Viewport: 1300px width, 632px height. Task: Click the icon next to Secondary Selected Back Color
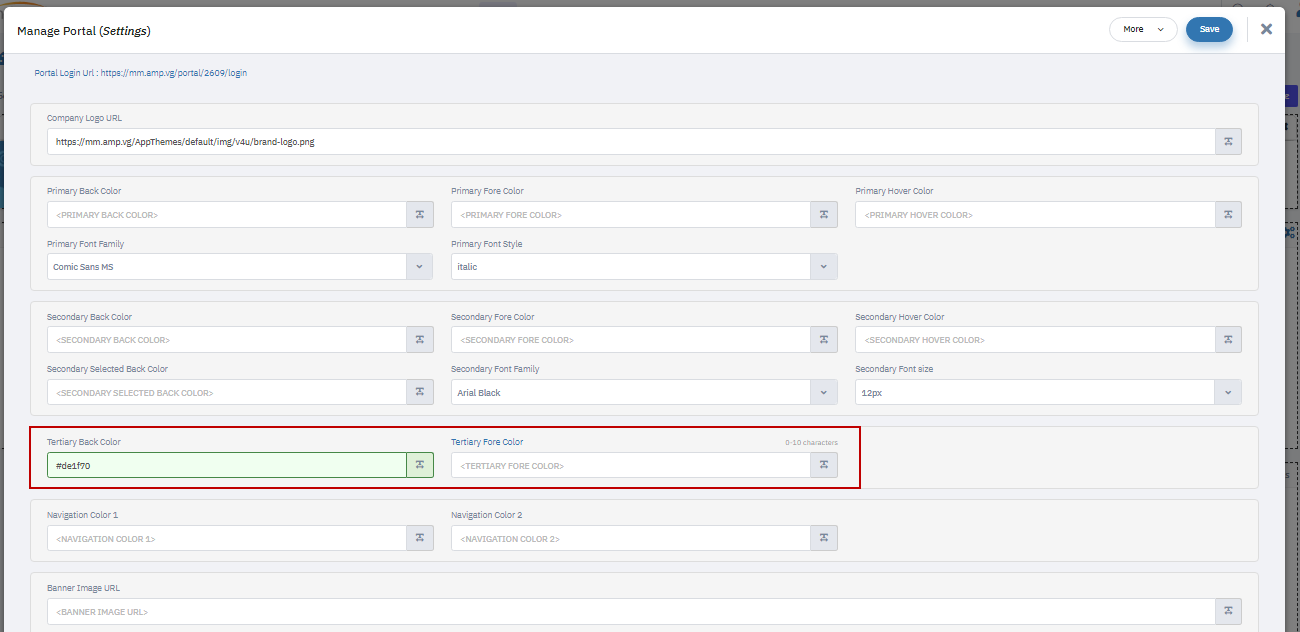coord(420,393)
